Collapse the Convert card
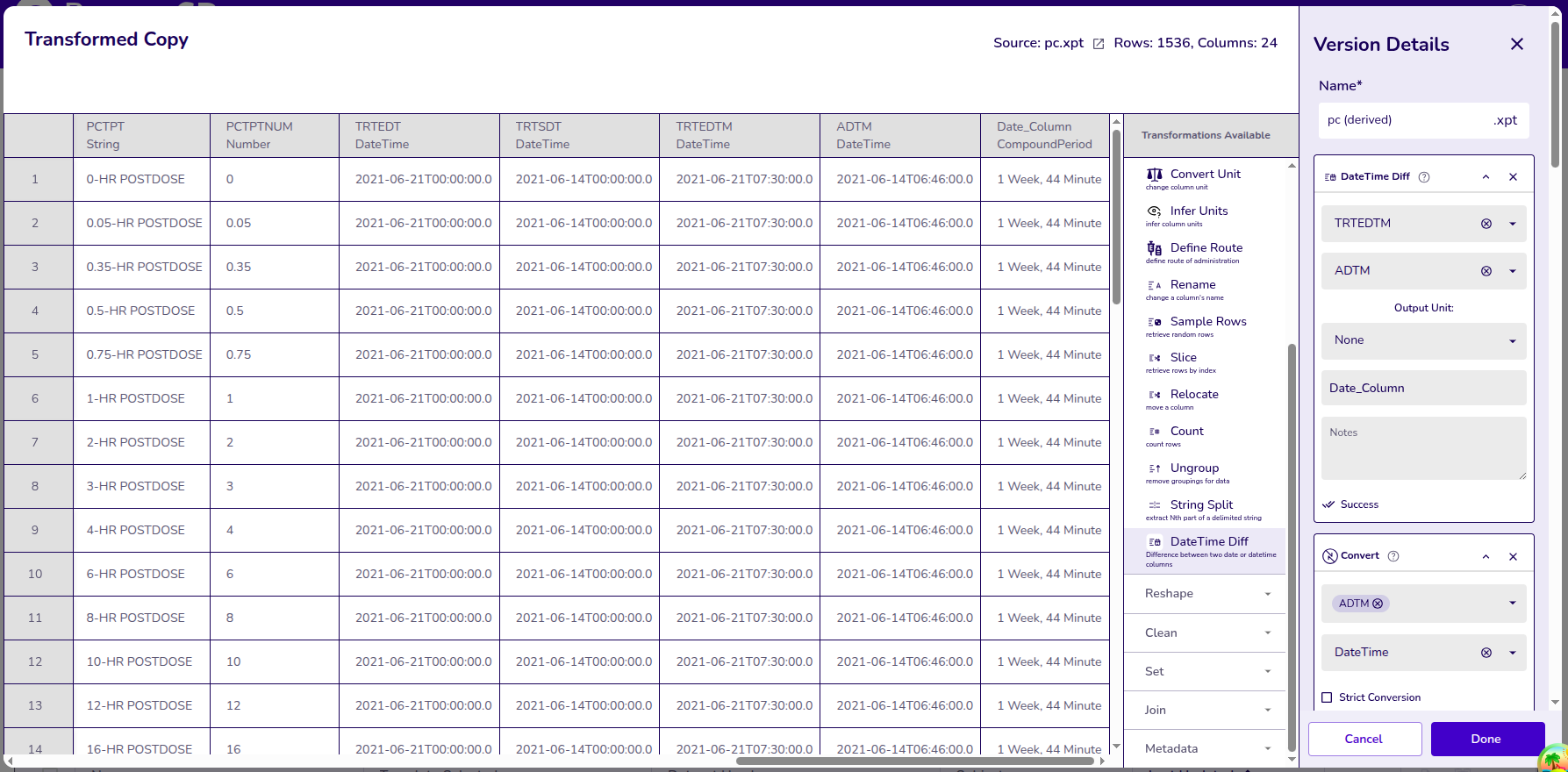The height and width of the screenshot is (772, 1568). 1486,556
